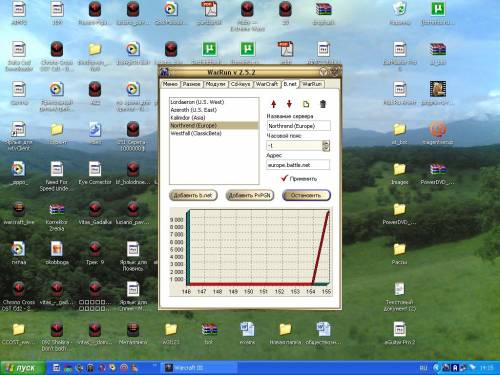Screen dimensions: 500x375
Task: Click the Добавить PvPGN button
Action: tap(250, 195)
